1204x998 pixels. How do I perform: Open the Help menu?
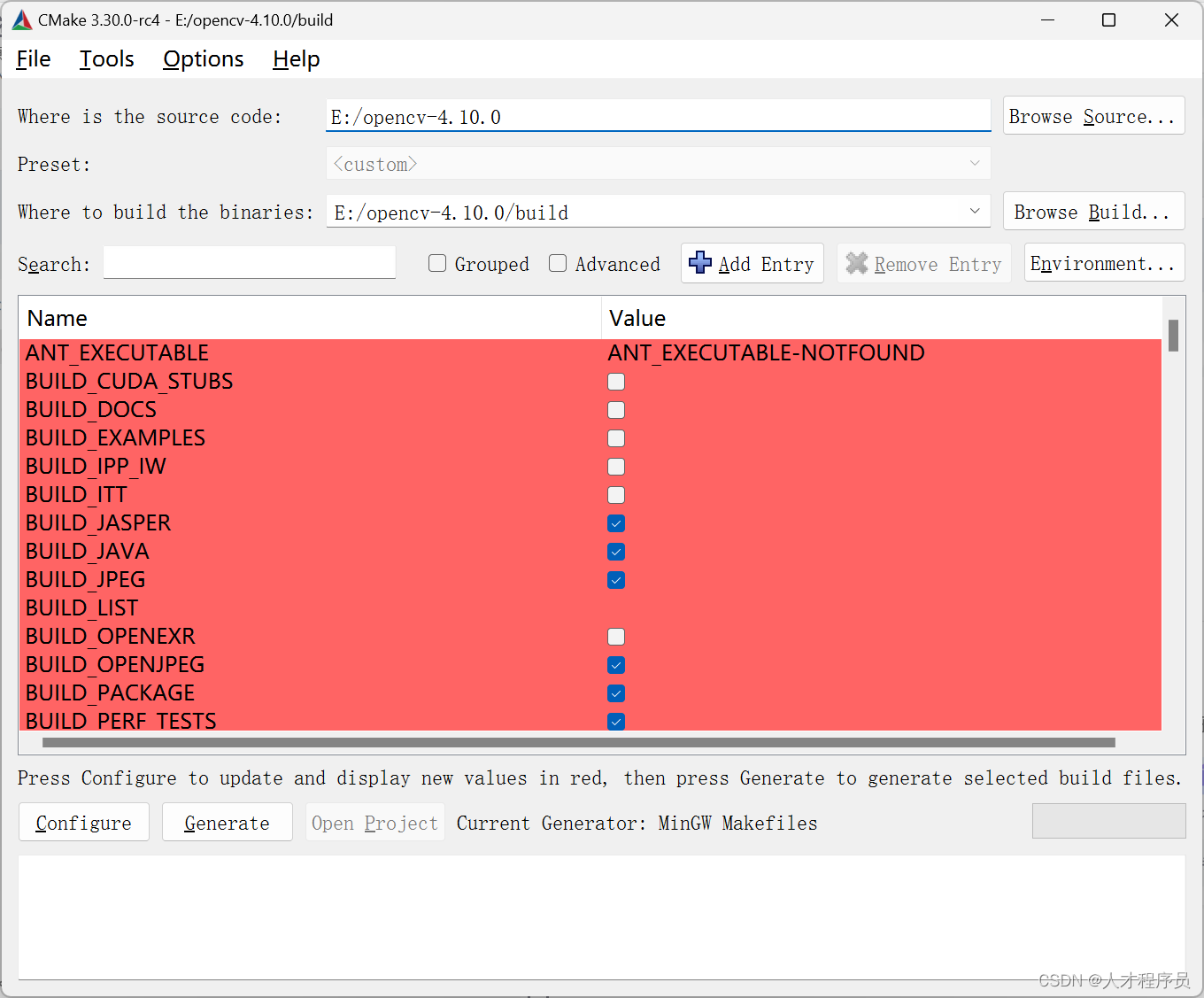point(296,59)
